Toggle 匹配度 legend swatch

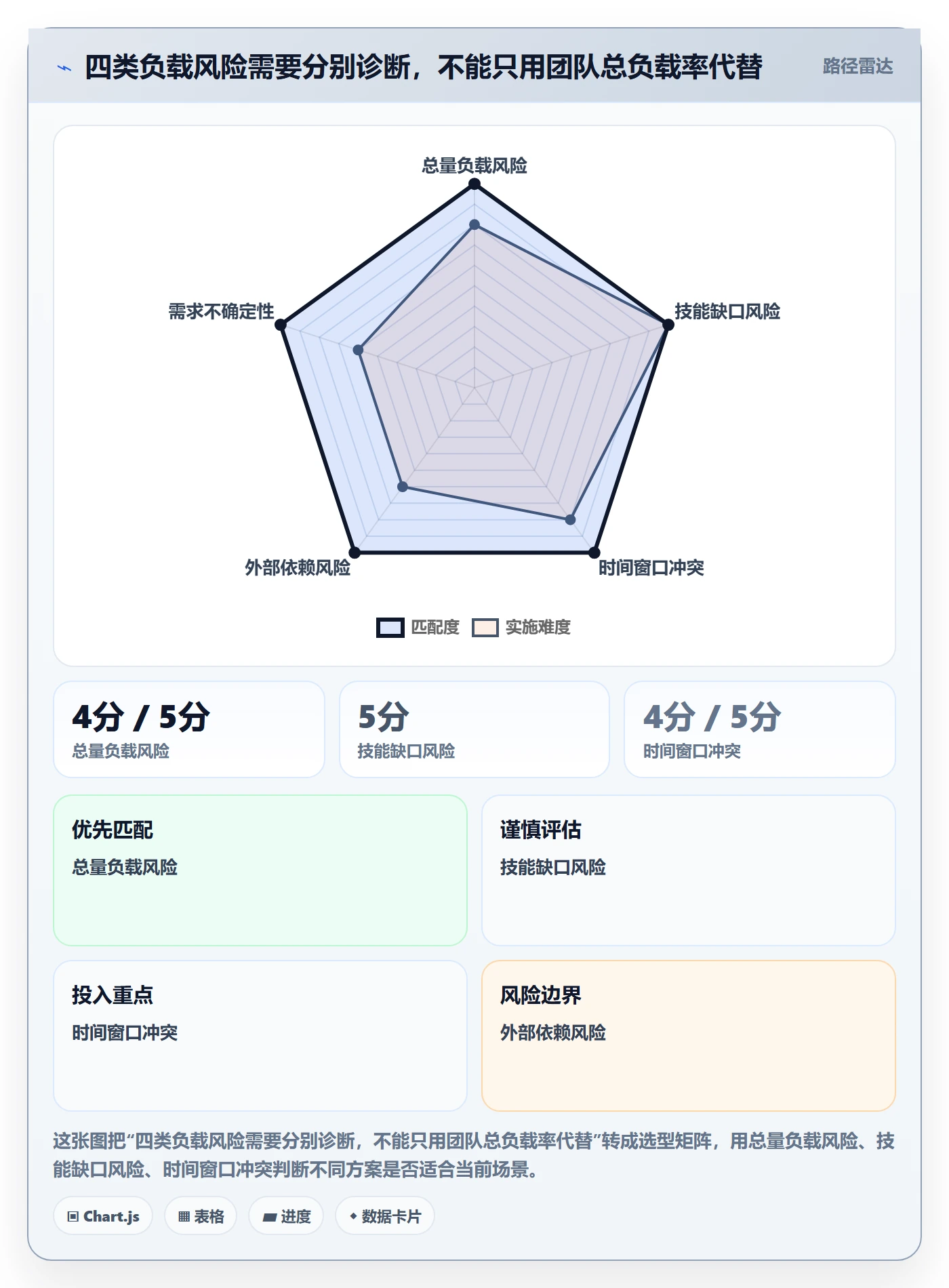pos(390,628)
